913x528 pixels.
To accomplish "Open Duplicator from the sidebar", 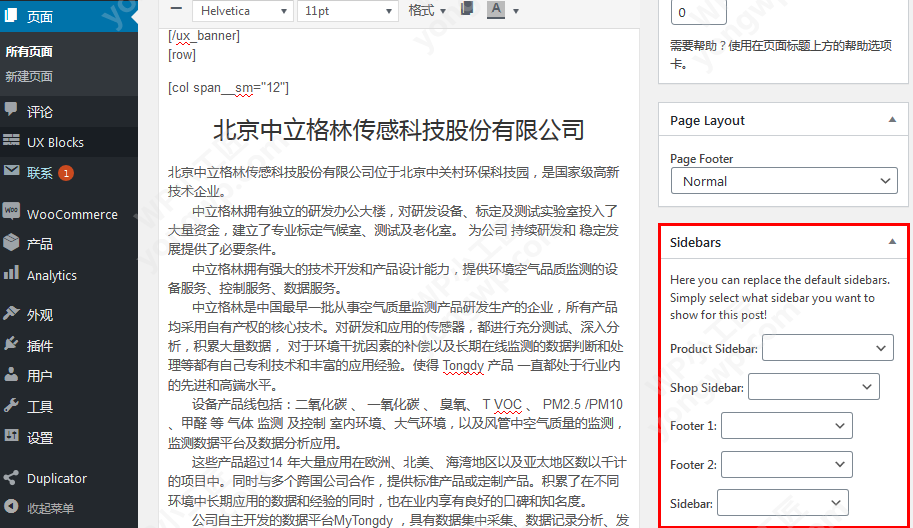I will pyautogui.click(x=57, y=478).
